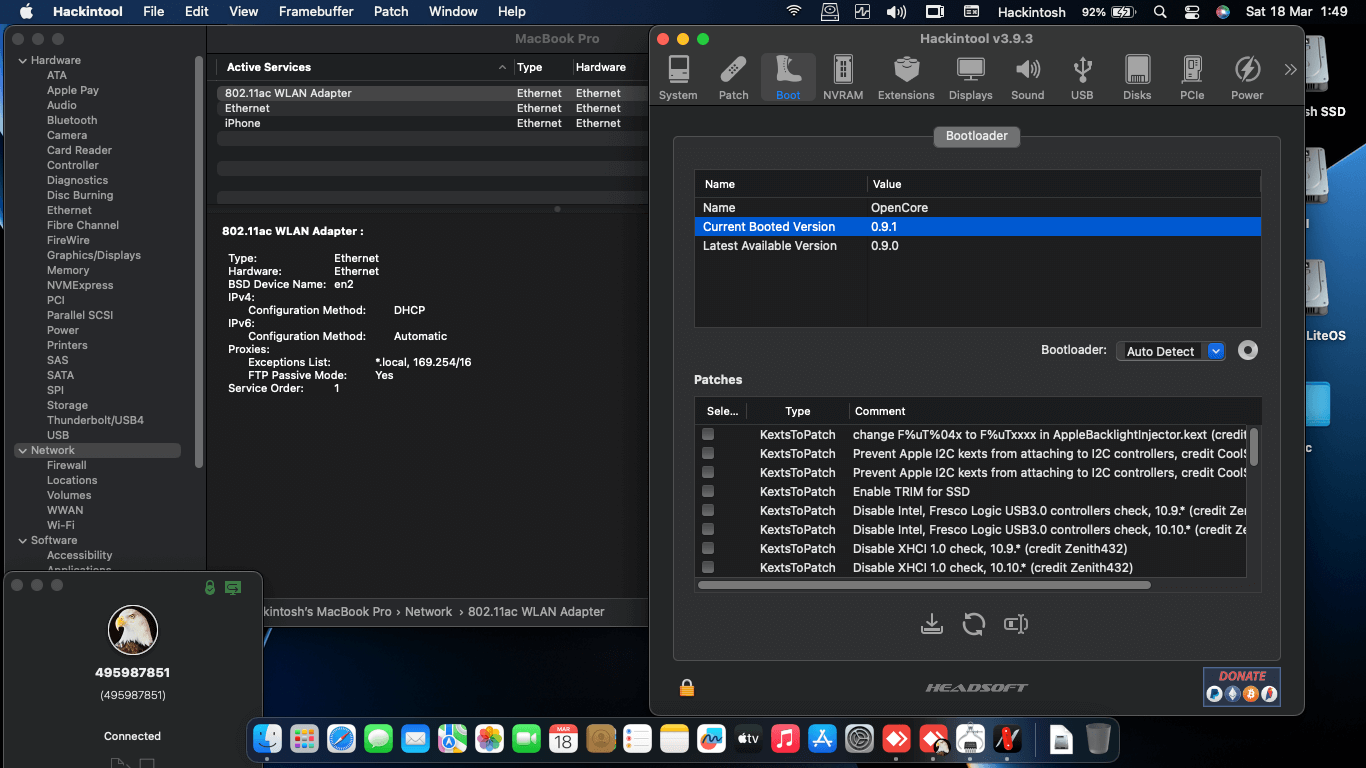Viewport: 1366px width, 768px height.
Task: Select the Boot toolbar icon
Action: pos(788,78)
